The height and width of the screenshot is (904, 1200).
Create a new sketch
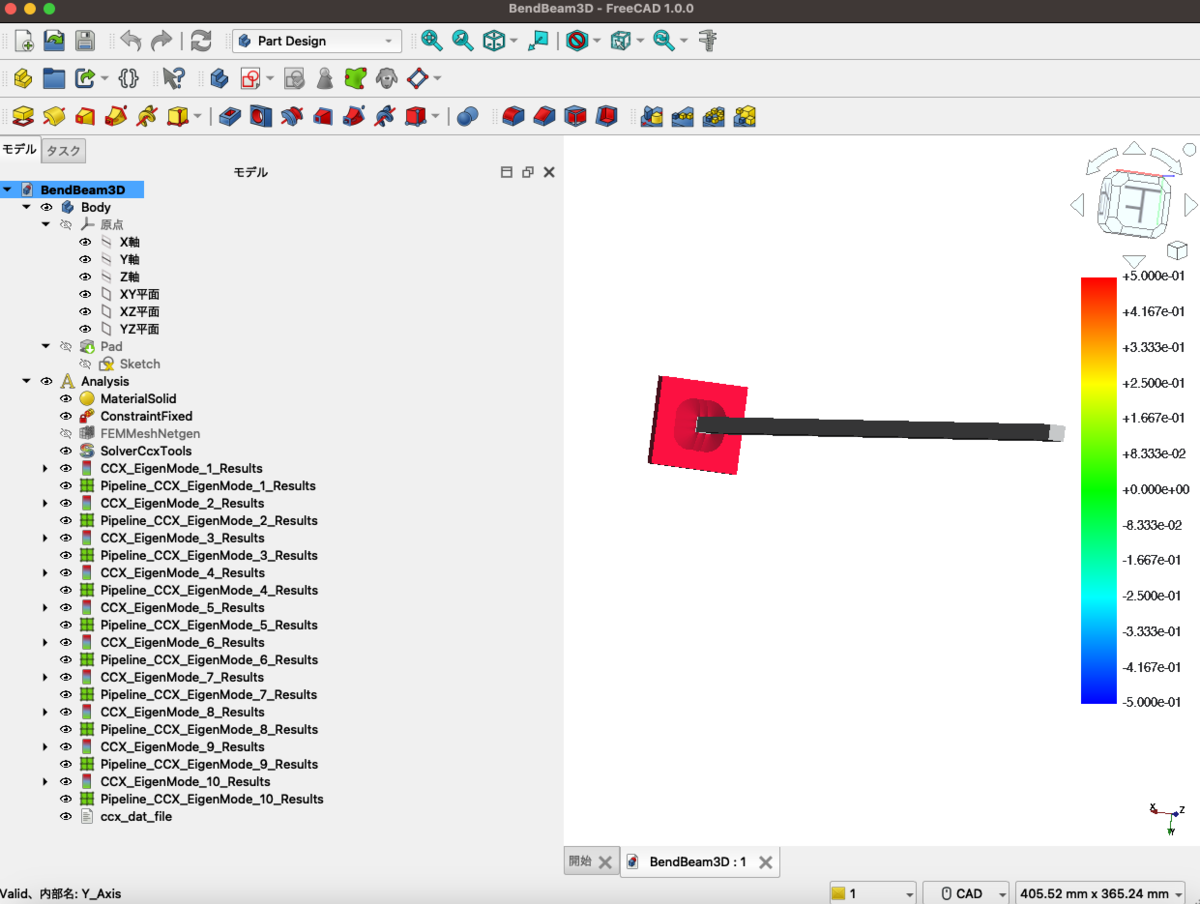[250, 78]
